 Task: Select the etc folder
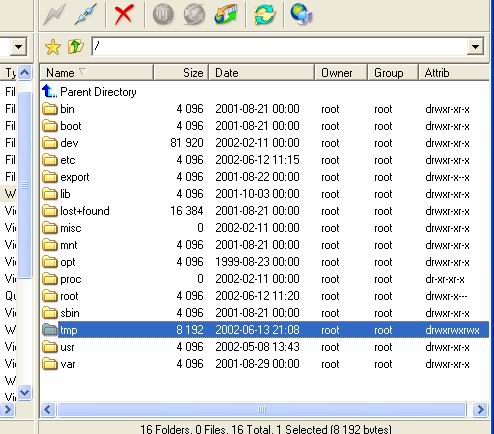tap(265, 160)
